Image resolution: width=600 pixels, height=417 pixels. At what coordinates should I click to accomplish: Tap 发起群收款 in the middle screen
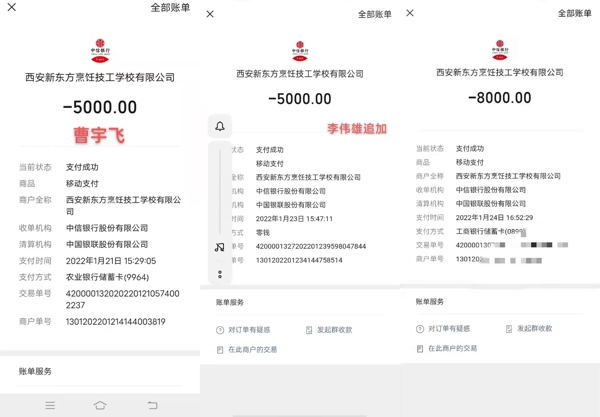(334, 330)
